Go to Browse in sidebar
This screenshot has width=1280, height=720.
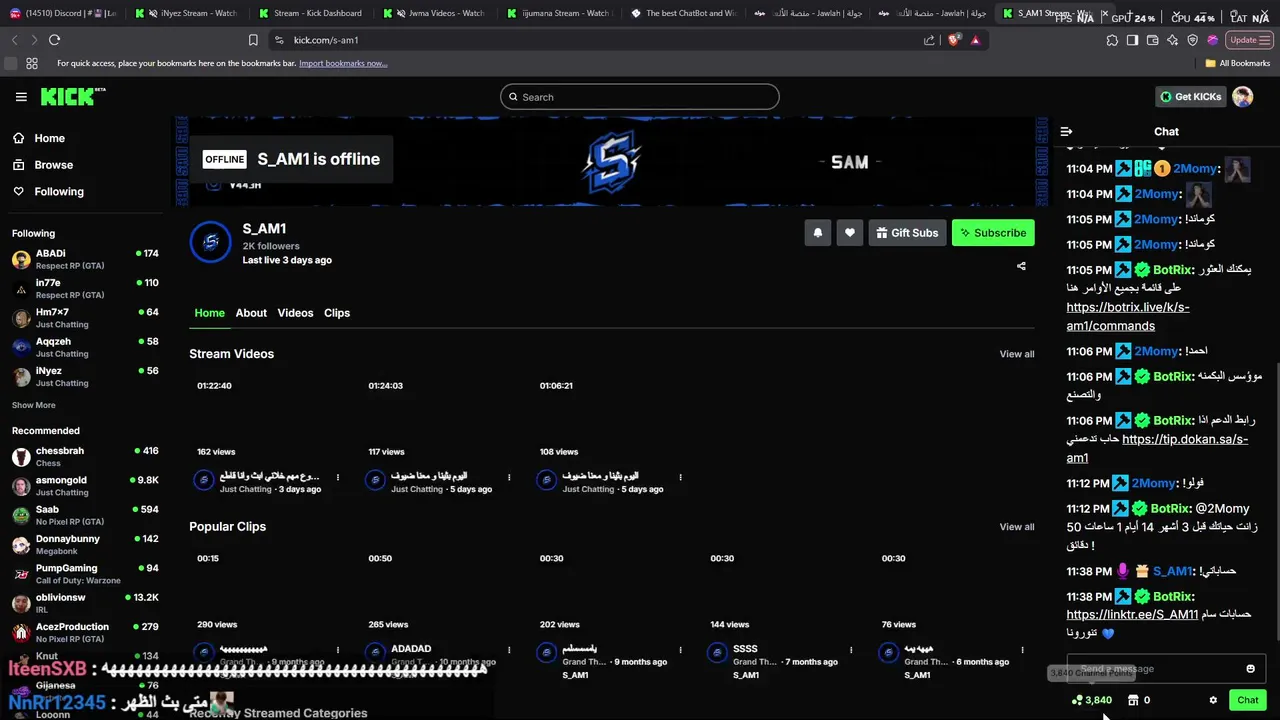(43, 165)
